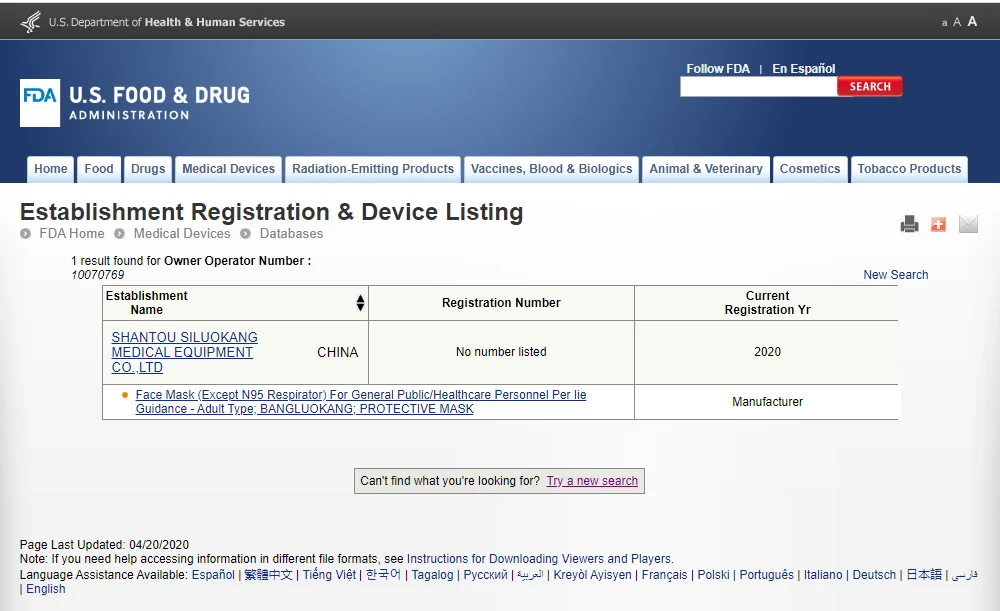Select Português language assistance
The width and height of the screenshot is (1000, 611).
tap(767, 575)
